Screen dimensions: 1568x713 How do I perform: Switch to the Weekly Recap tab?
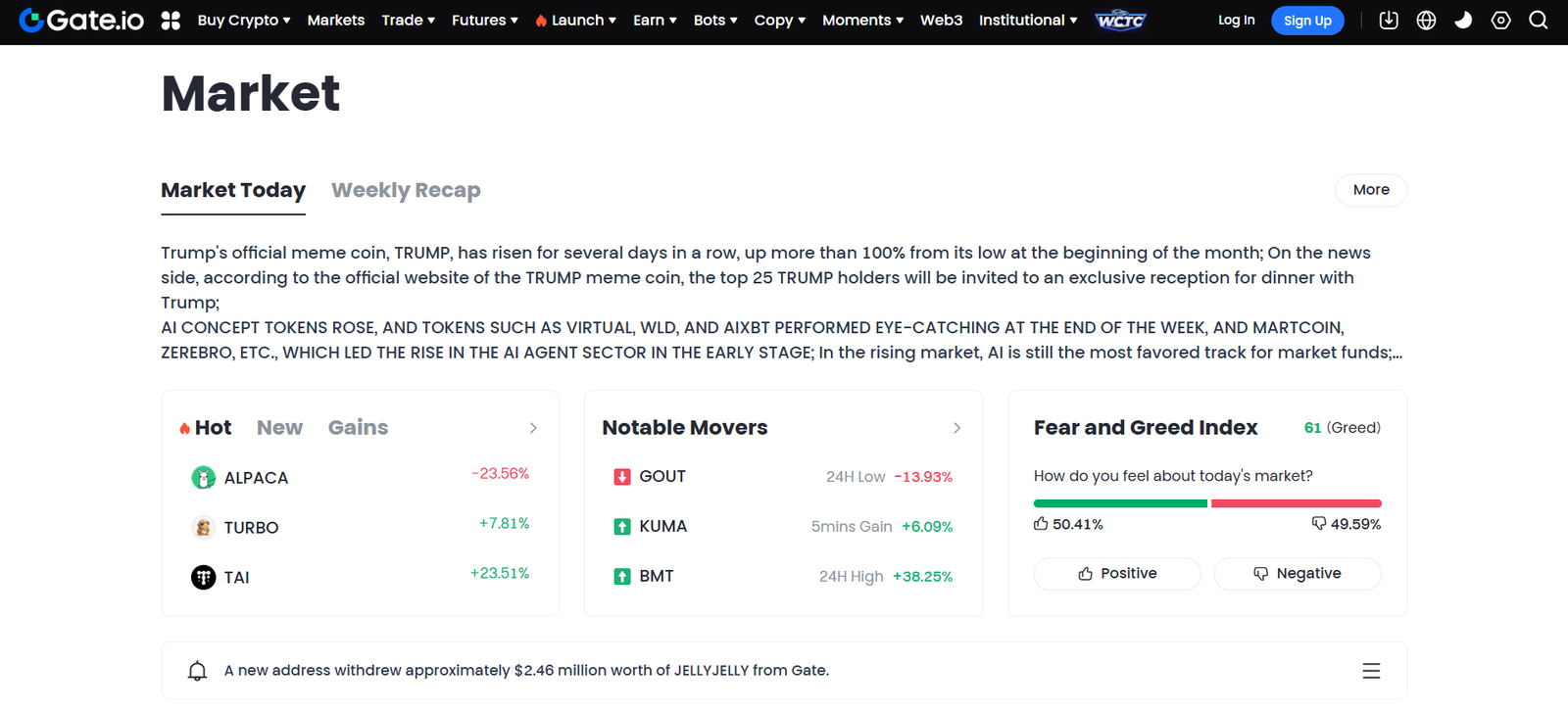pyautogui.click(x=406, y=190)
